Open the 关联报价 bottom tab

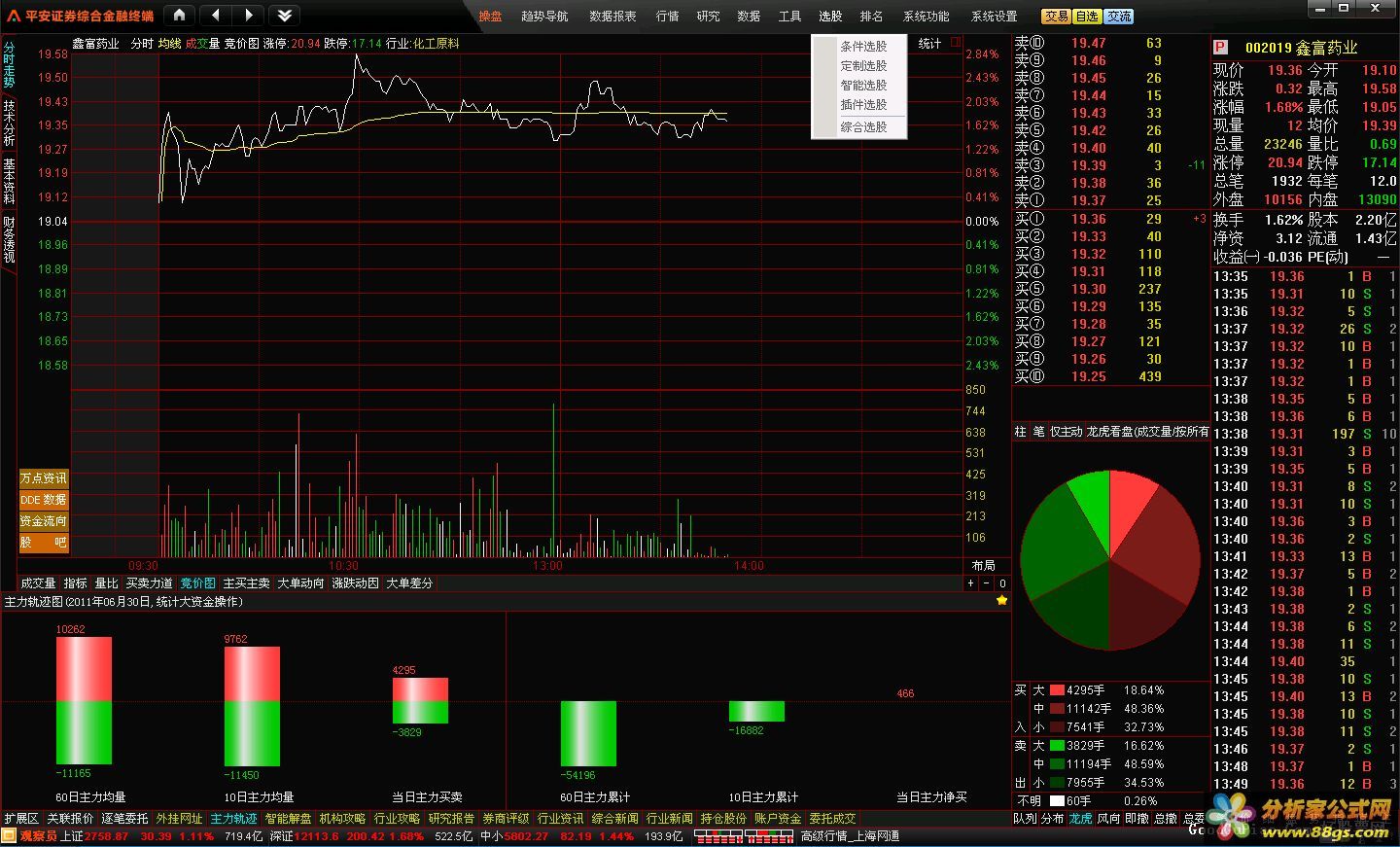[x=70, y=818]
